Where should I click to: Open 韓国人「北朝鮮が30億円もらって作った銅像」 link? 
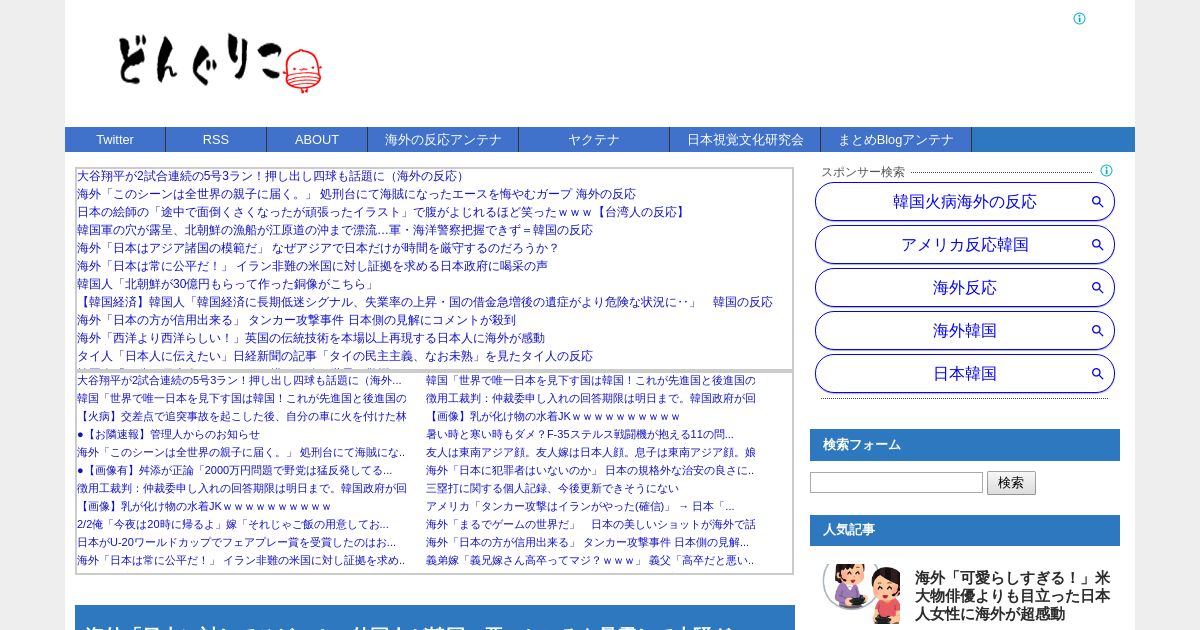pyautogui.click(x=226, y=284)
